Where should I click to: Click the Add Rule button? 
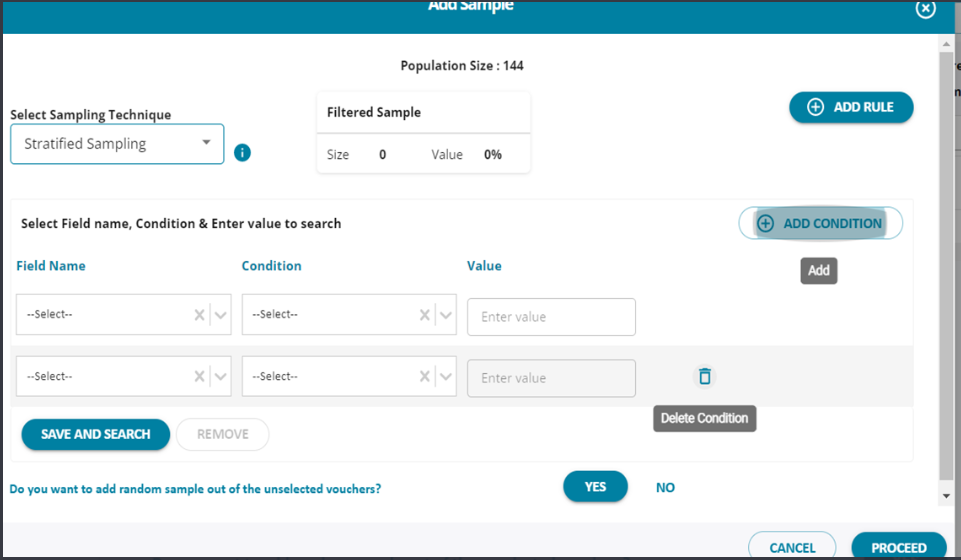click(x=851, y=107)
